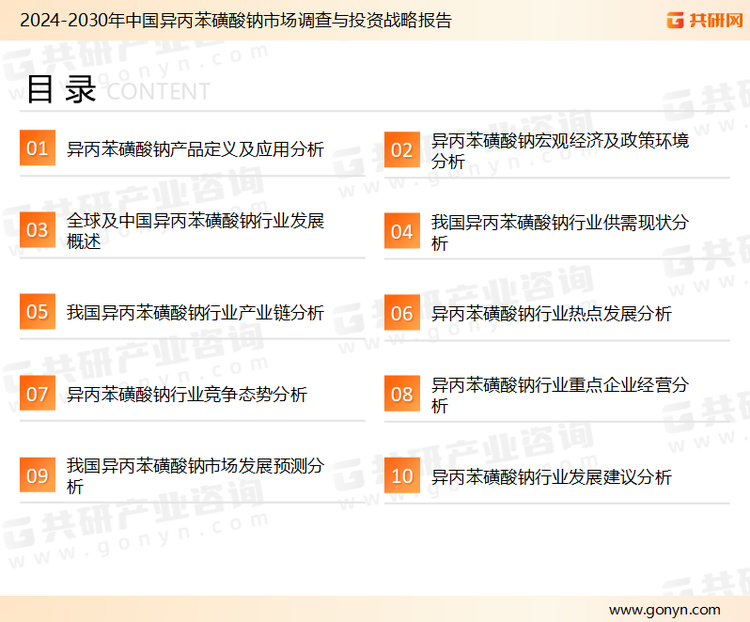Select chapter 异丙苯磺酸钠行业重点企业经营分析
Screen dimensions: 750x622
click(560, 395)
